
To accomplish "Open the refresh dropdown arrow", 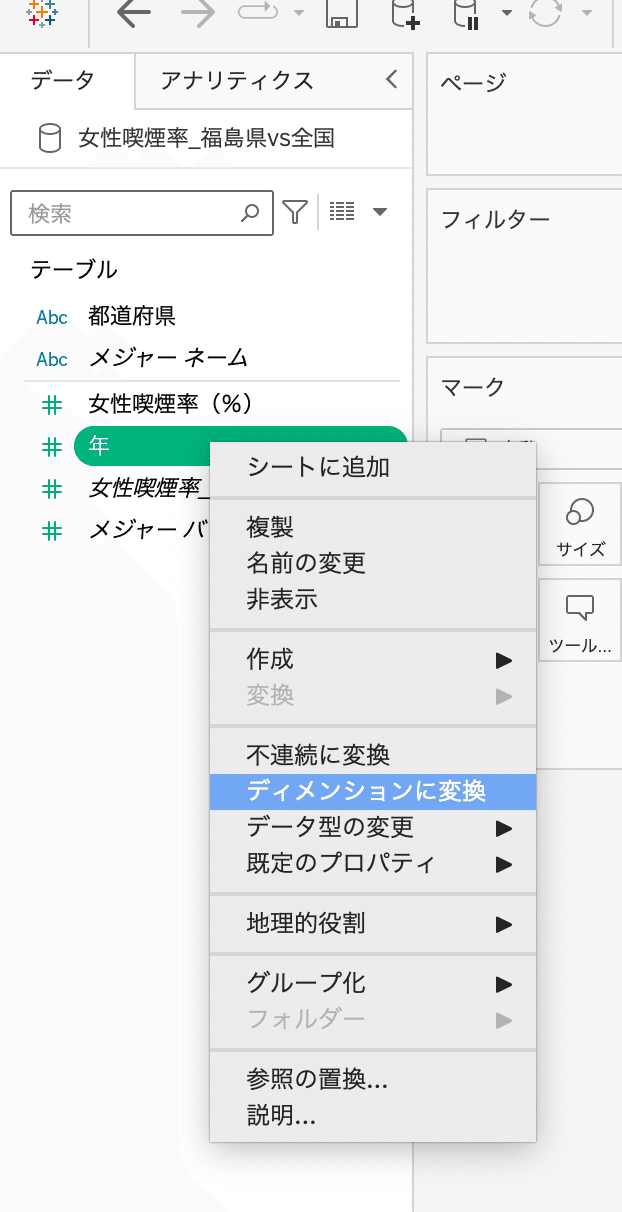I will [x=586, y=13].
